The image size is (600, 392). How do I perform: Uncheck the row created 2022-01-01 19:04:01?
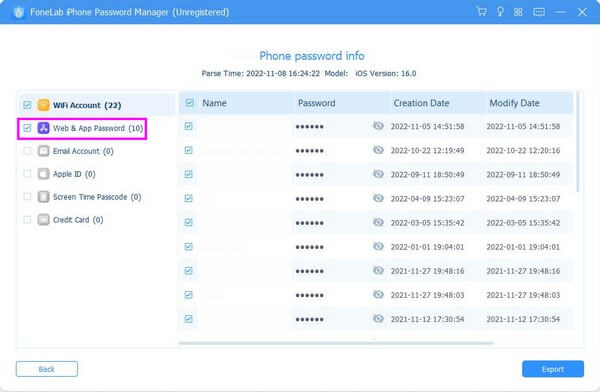pyautogui.click(x=189, y=247)
